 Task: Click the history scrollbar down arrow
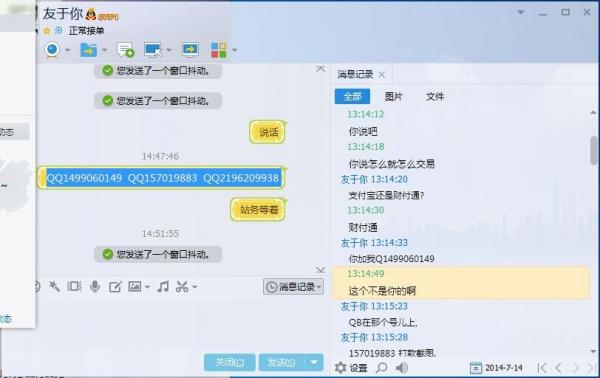[593, 351]
